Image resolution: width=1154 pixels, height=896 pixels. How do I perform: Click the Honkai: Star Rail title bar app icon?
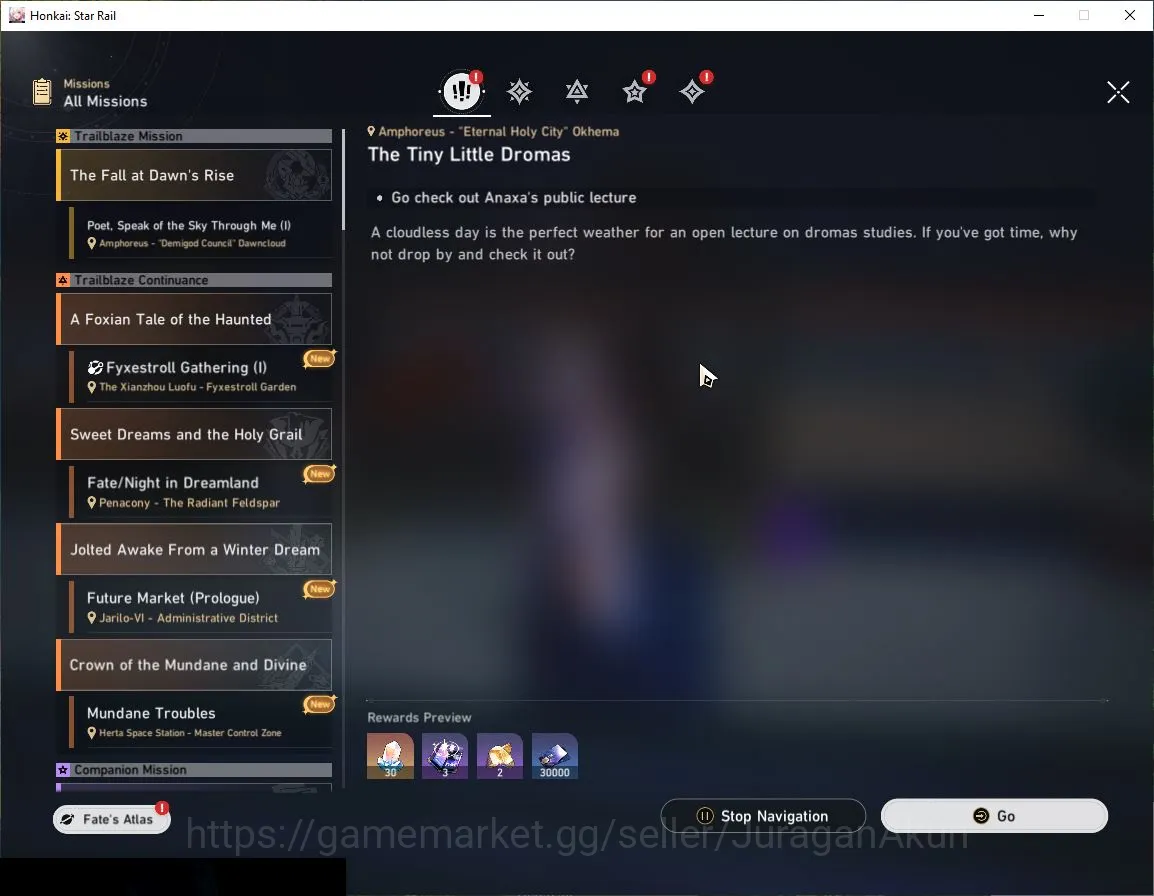(x=17, y=15)
